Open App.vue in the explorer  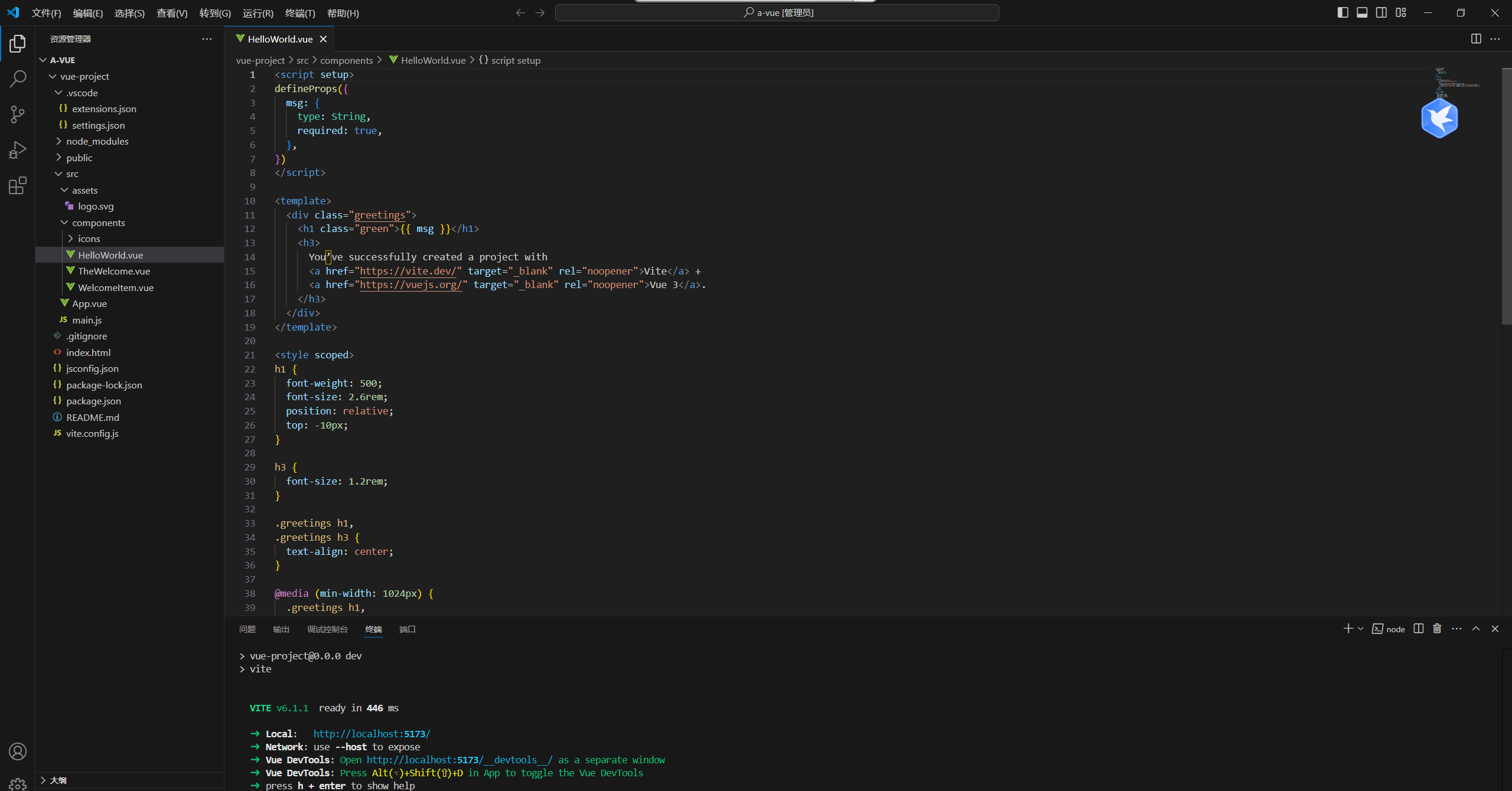click(130, 303)
